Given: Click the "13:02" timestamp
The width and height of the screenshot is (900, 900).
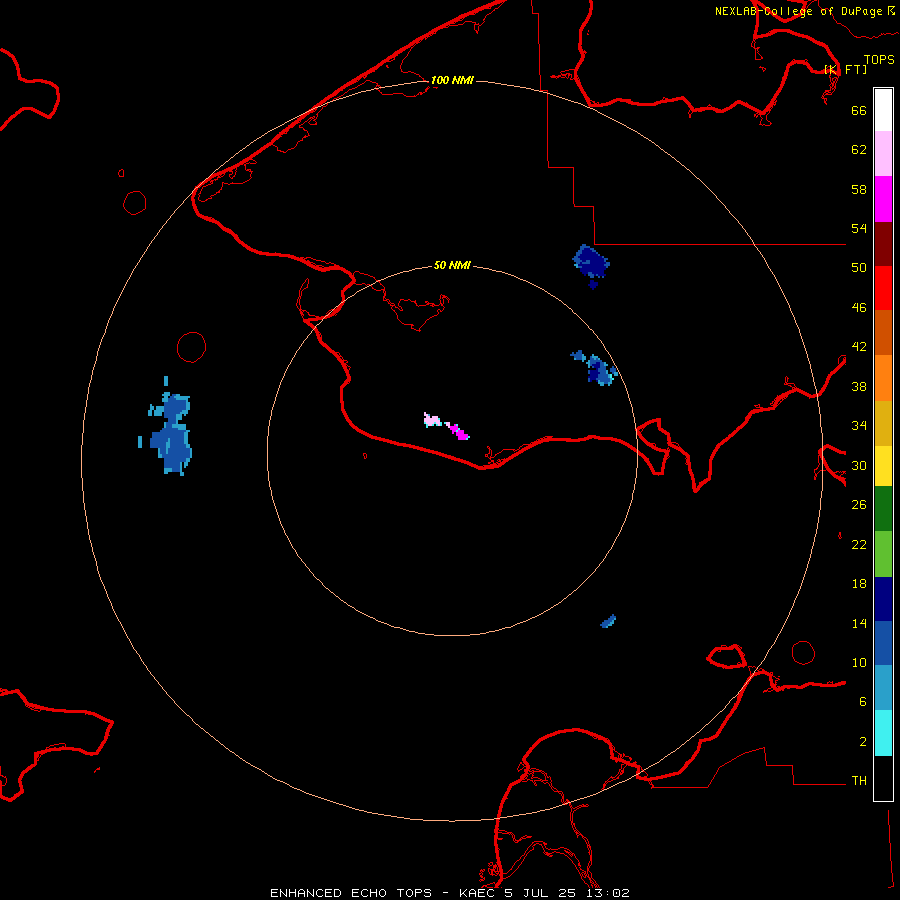Looking at the screenshot, I should [608, 893].
